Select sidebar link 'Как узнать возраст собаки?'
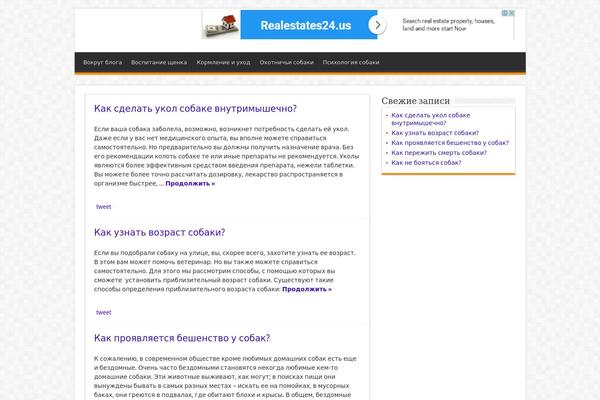 coord(435,133)
